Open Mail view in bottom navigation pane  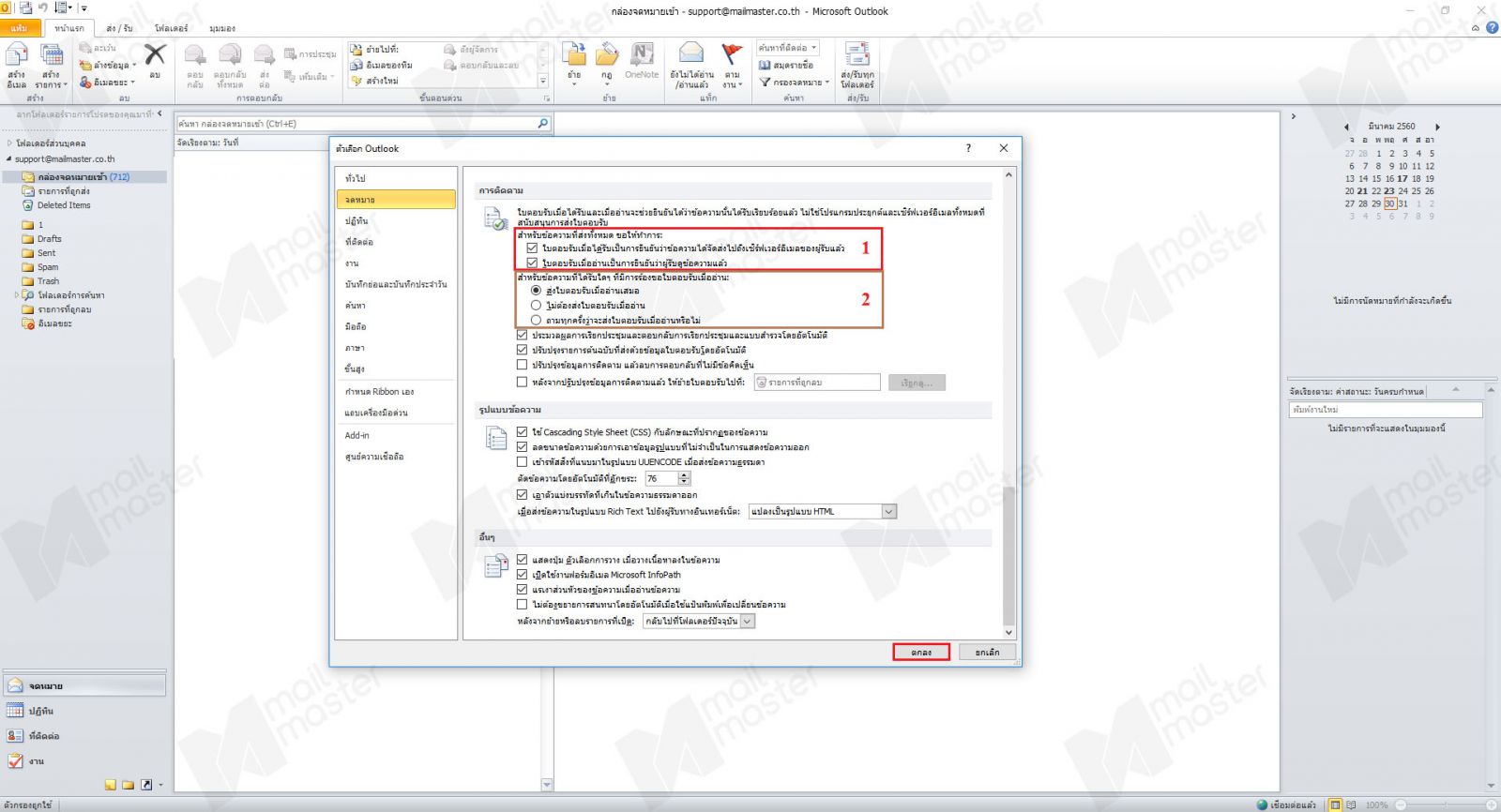click(x=84, y=685)
